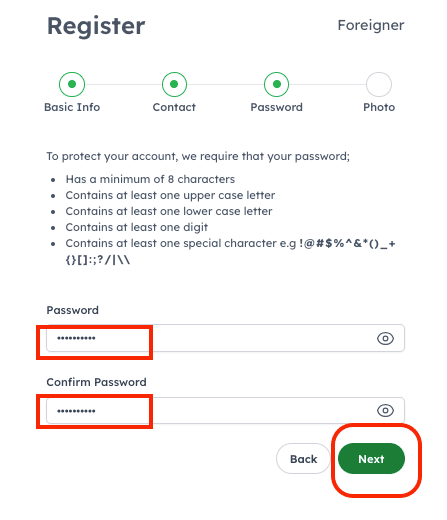
Task: Select the Contact step circle indicator
Action: pos(174,84)
